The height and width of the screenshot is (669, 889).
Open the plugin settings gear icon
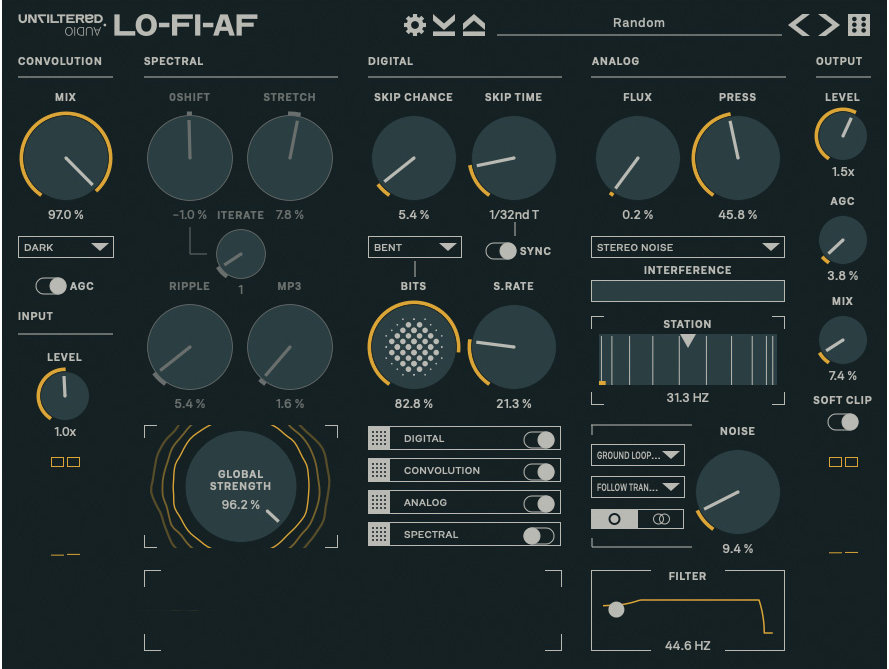click(414, 25)
